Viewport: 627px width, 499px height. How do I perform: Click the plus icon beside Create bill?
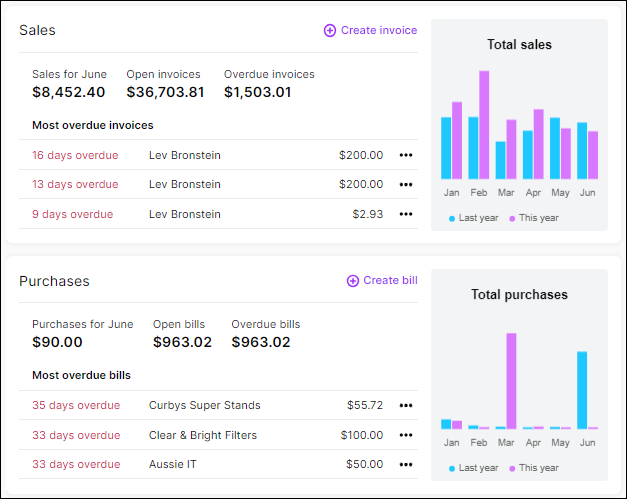point(352,281)
